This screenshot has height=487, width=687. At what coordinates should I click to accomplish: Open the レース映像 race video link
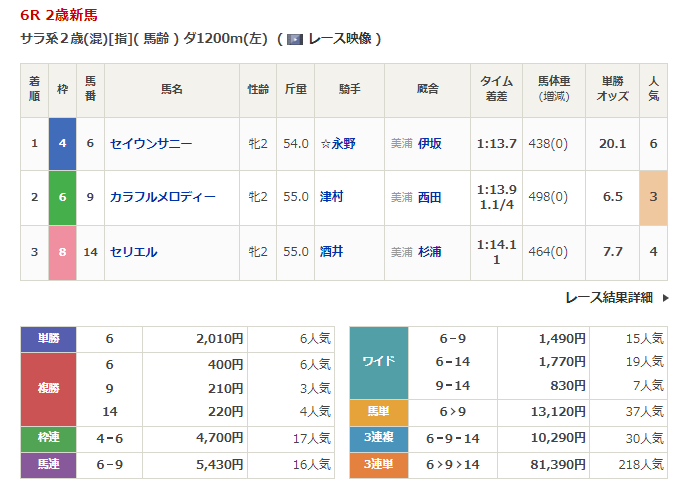pyautogui.click(x=339, y=39)
